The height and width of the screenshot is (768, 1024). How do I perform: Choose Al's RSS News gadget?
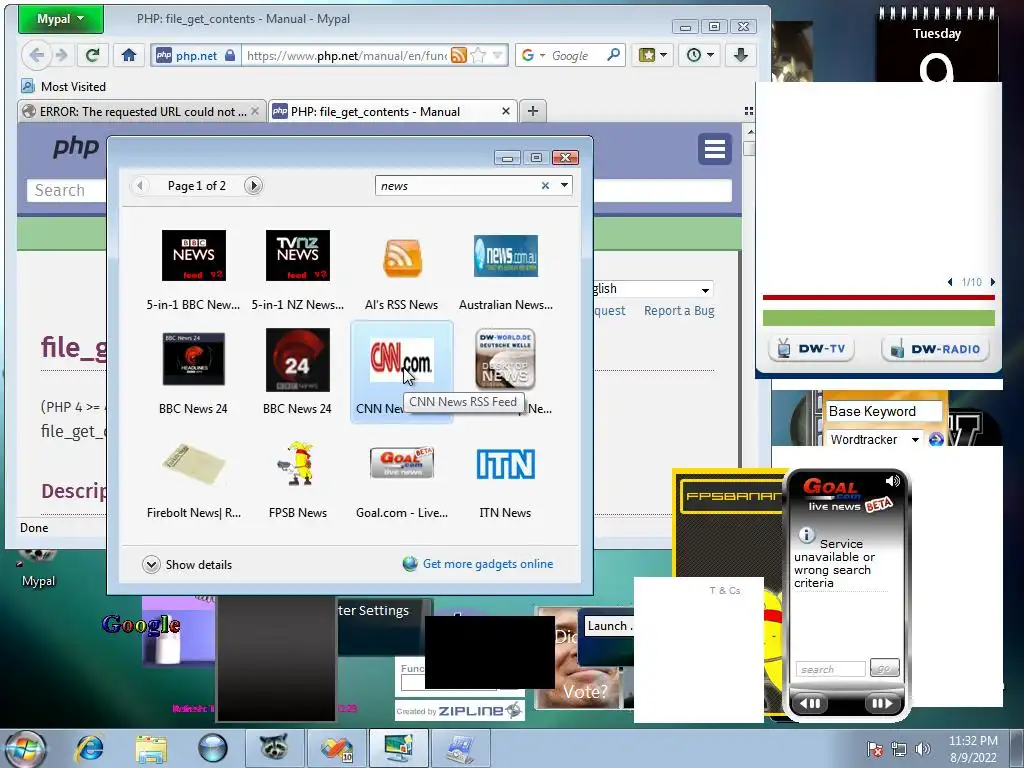[402, 269]
